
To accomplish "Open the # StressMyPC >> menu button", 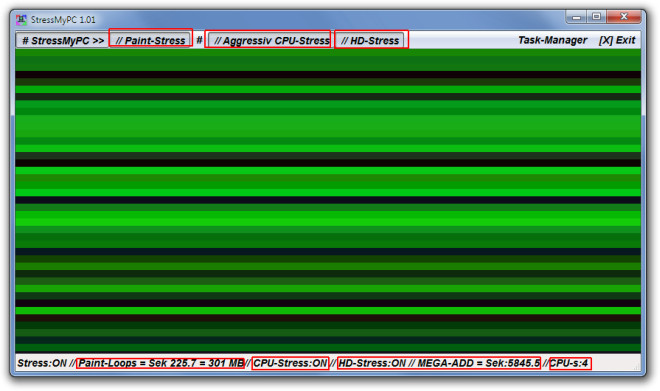I will tap(62, 40).
